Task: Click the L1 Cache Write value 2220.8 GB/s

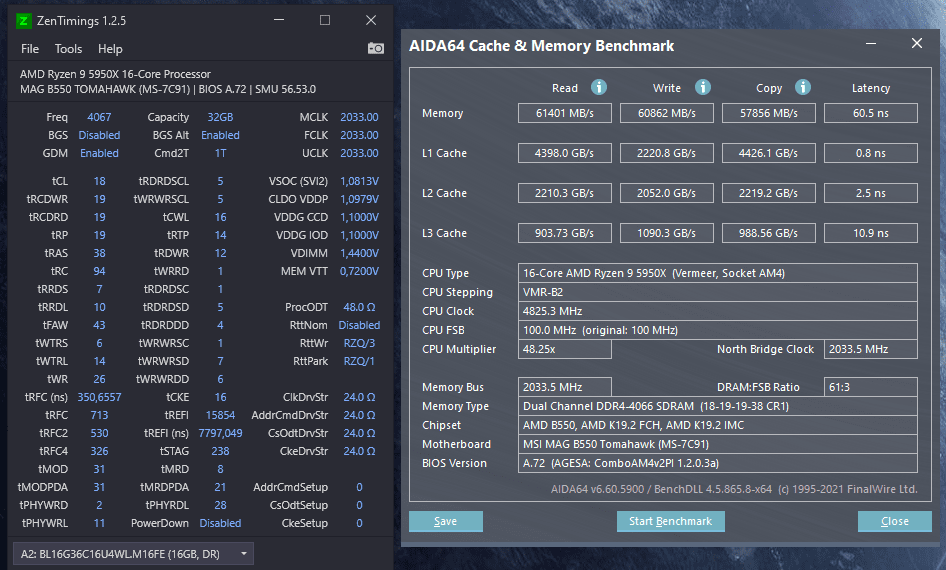Action: (667, 153)
